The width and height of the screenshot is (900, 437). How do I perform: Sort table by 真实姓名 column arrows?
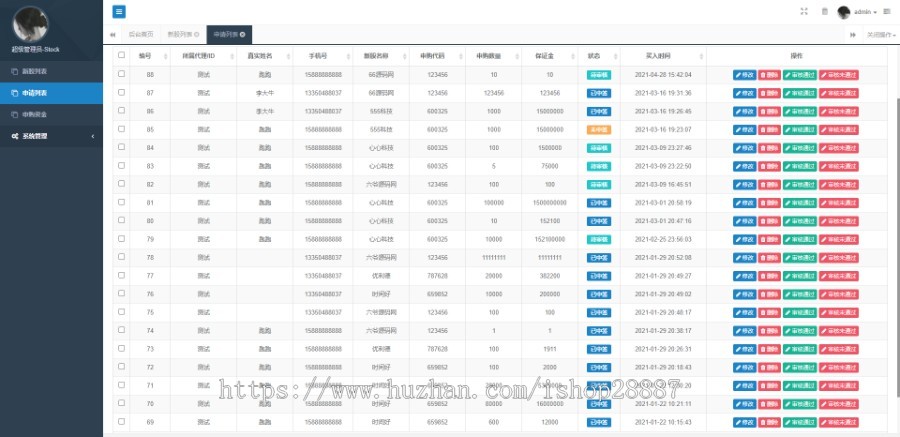point(288,56)
